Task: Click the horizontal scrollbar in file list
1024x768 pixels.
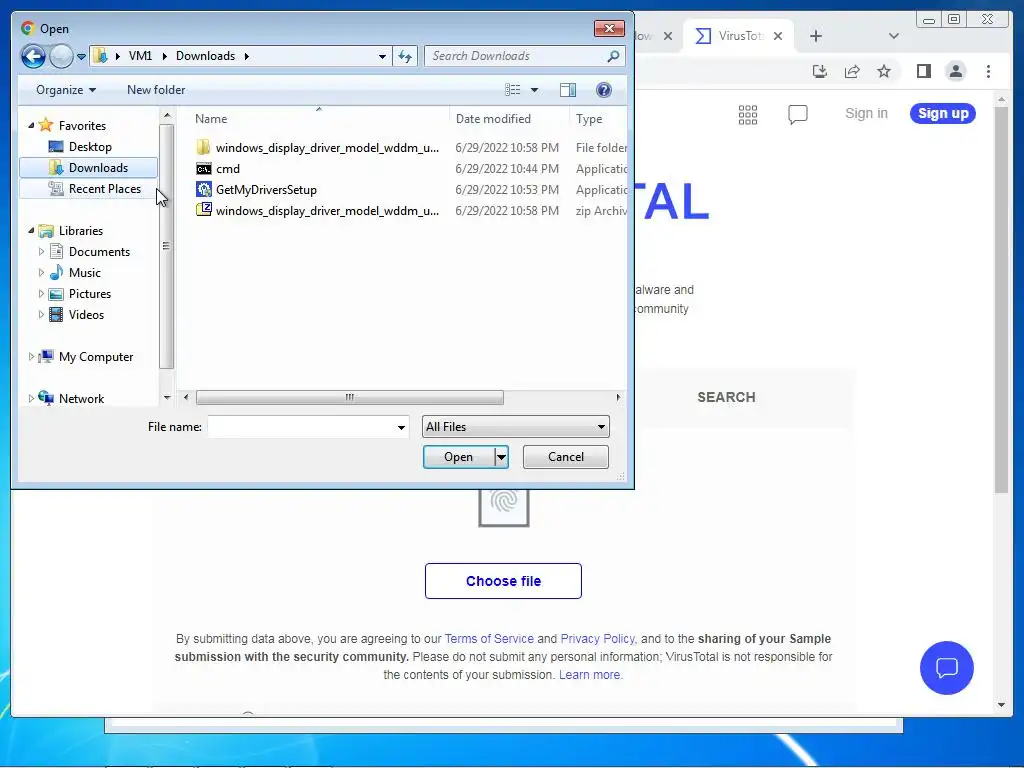Action: 349,397
